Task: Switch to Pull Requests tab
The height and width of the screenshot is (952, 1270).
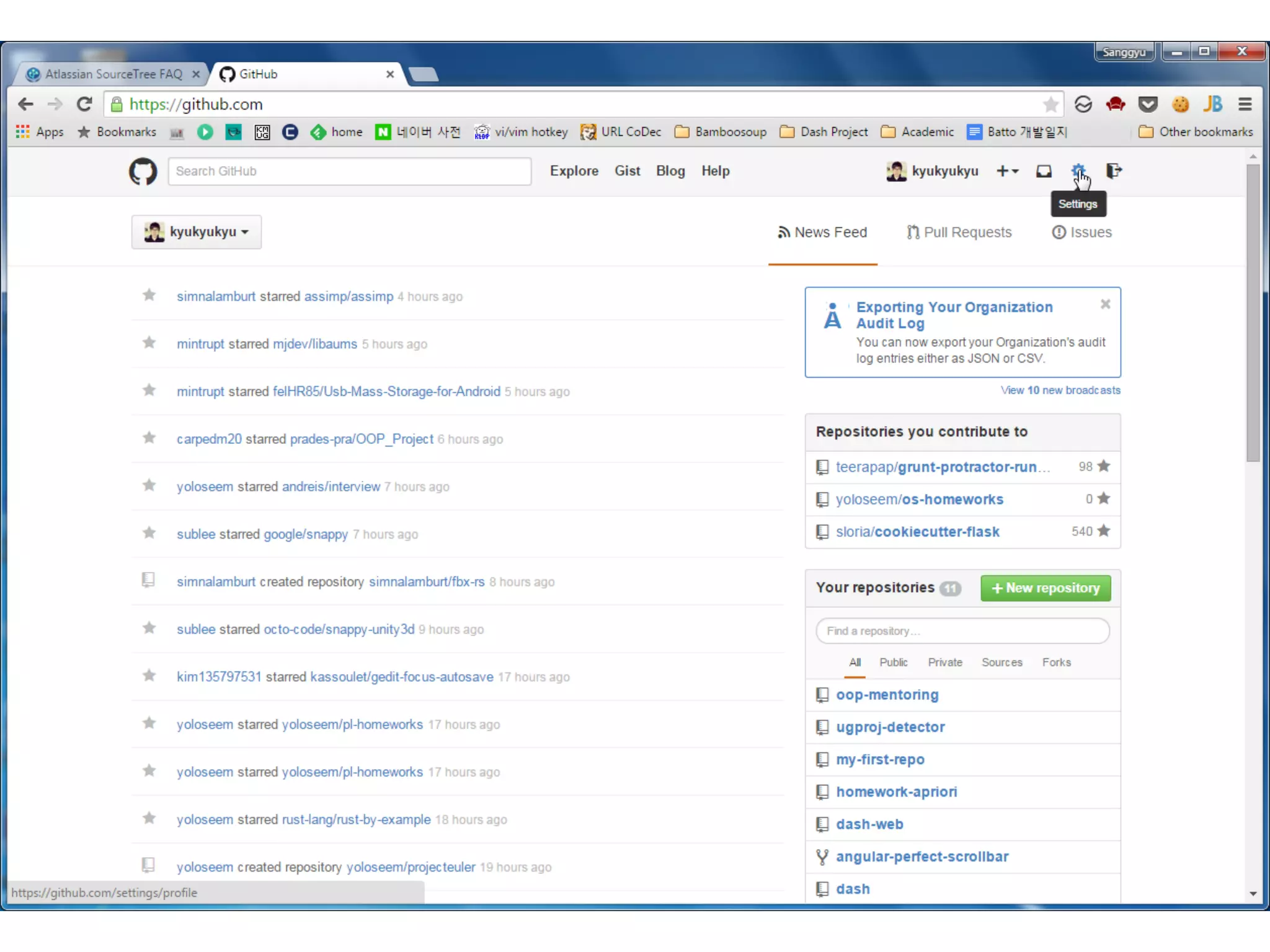Action: coord(959,232)
